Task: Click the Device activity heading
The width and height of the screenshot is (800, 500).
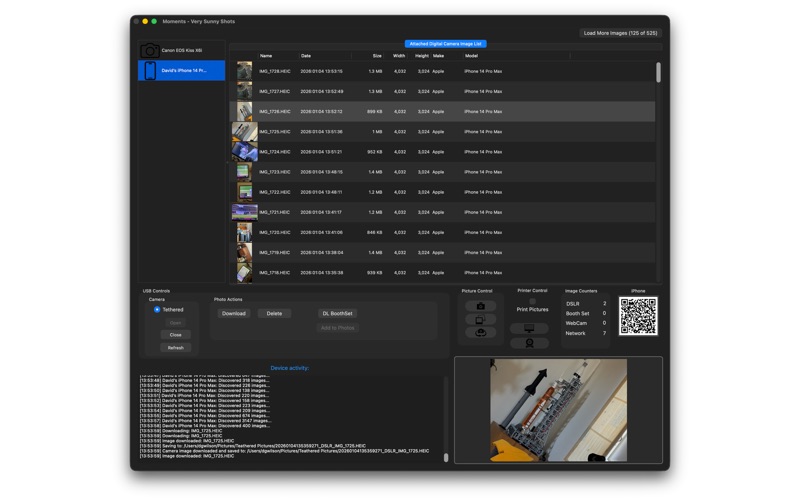Action: click(289, 368)
